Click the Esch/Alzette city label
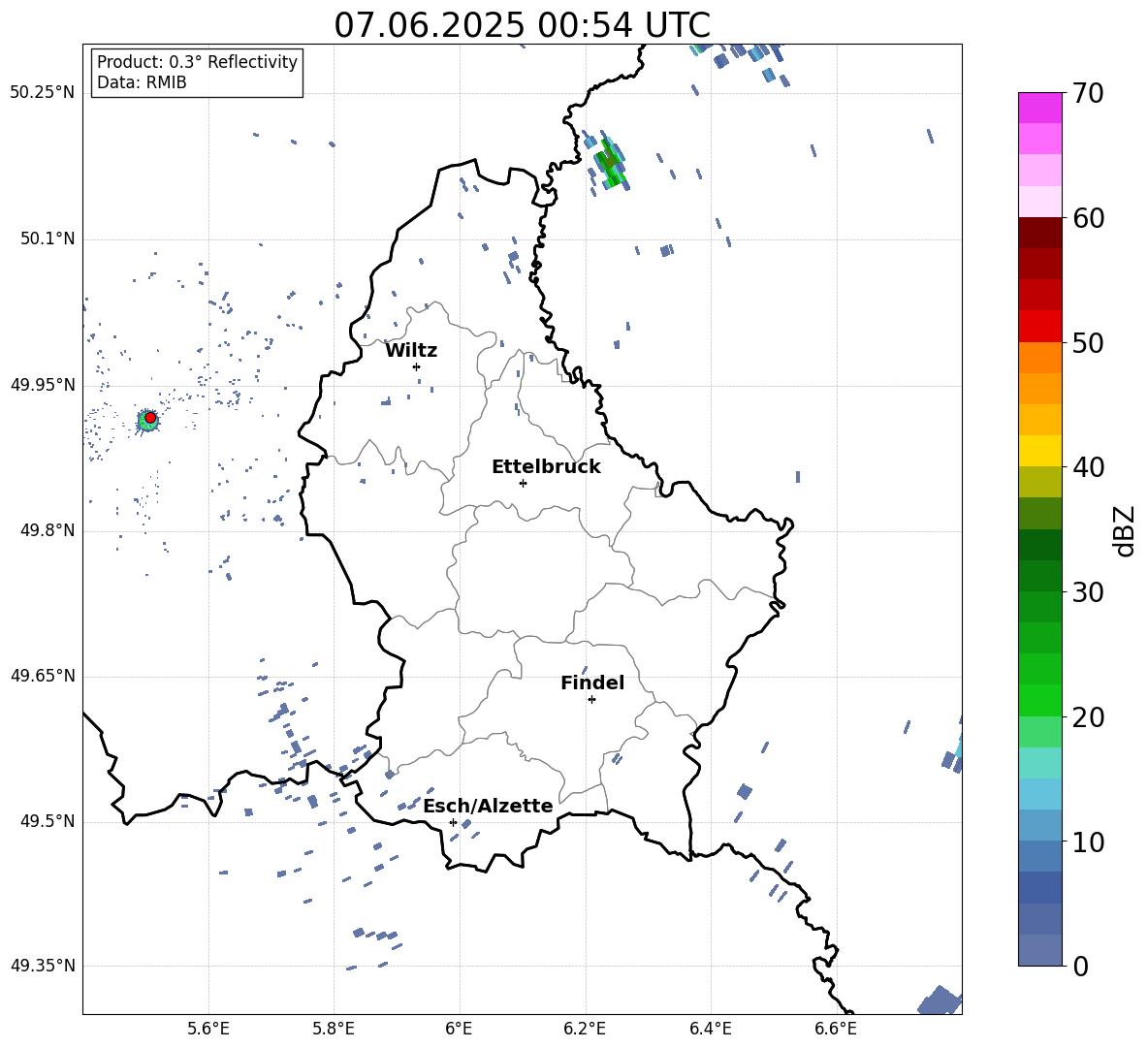1148x1048 pixels. coord(489,806)
